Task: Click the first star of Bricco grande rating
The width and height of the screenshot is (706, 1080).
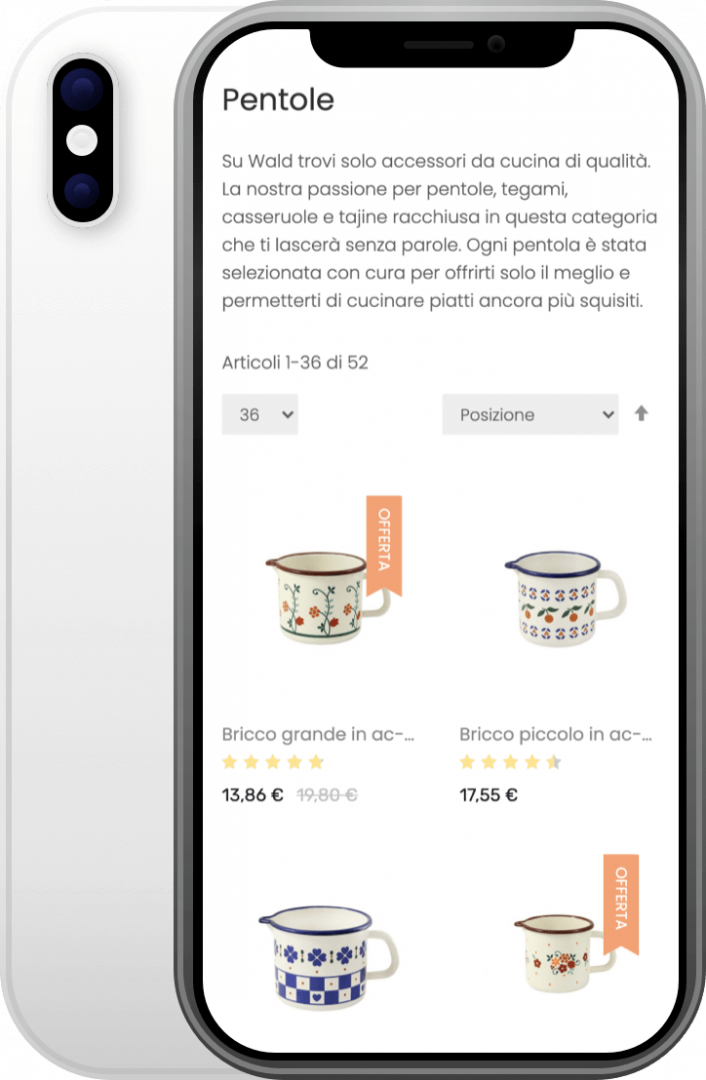Action: pos(230,762)
